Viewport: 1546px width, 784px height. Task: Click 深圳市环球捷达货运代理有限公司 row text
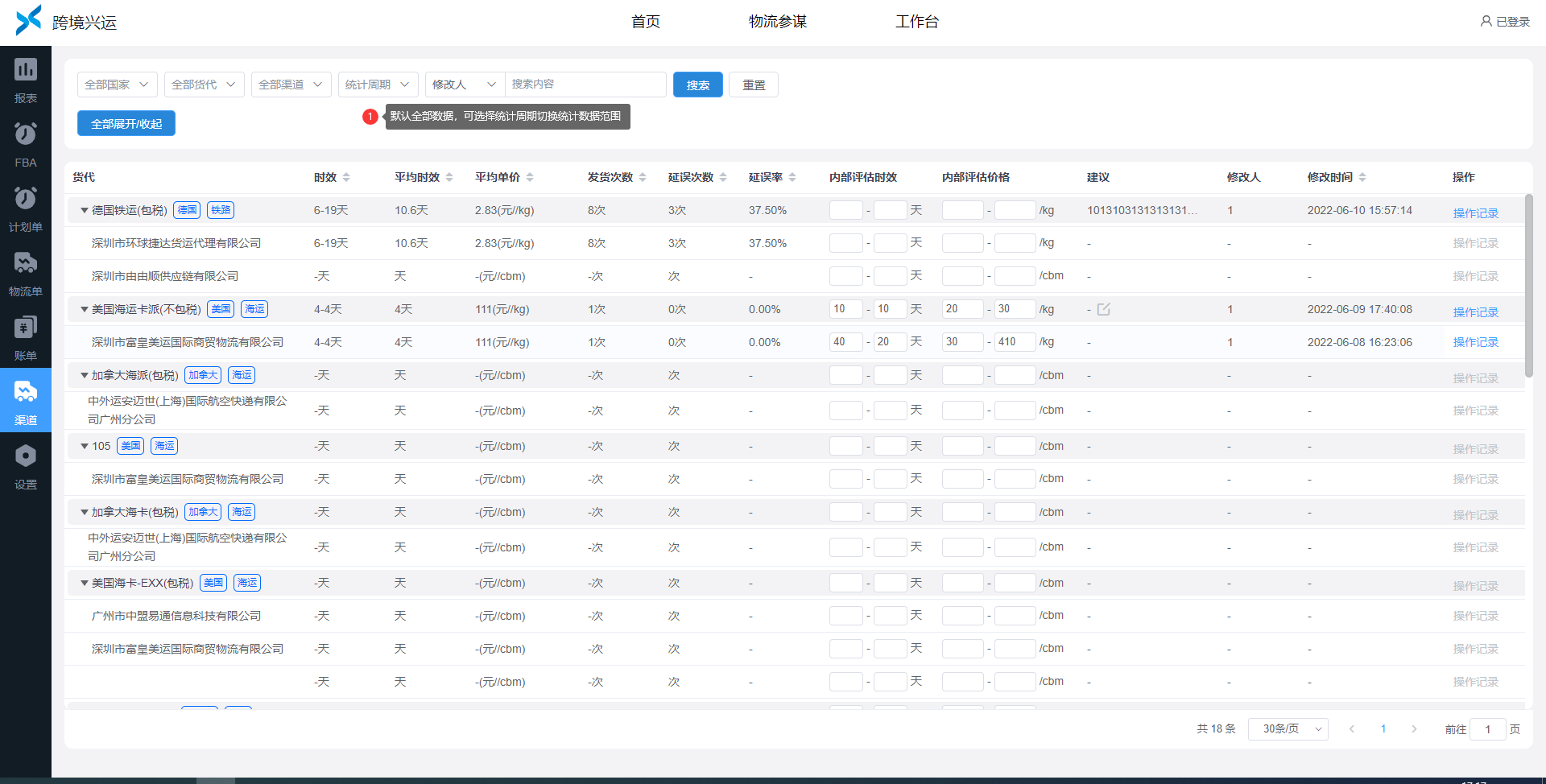(176, 243)
